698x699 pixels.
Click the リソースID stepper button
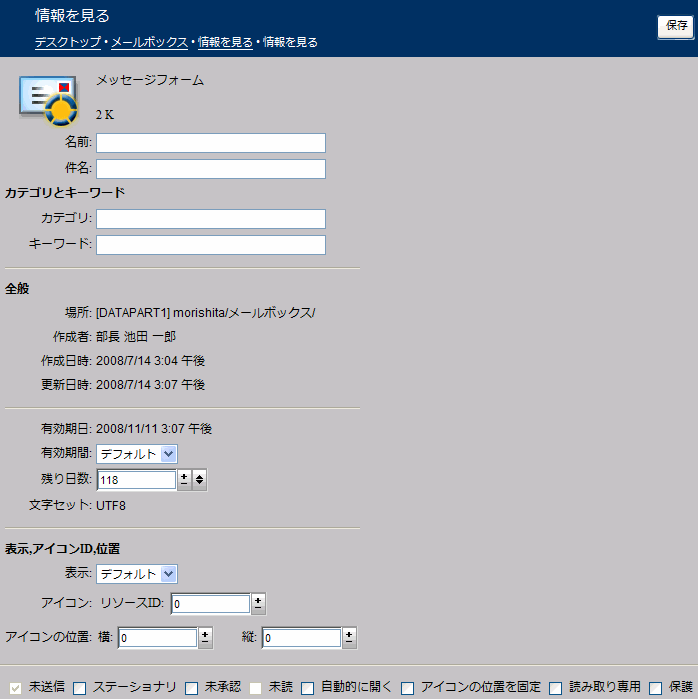tap(258, 604)
